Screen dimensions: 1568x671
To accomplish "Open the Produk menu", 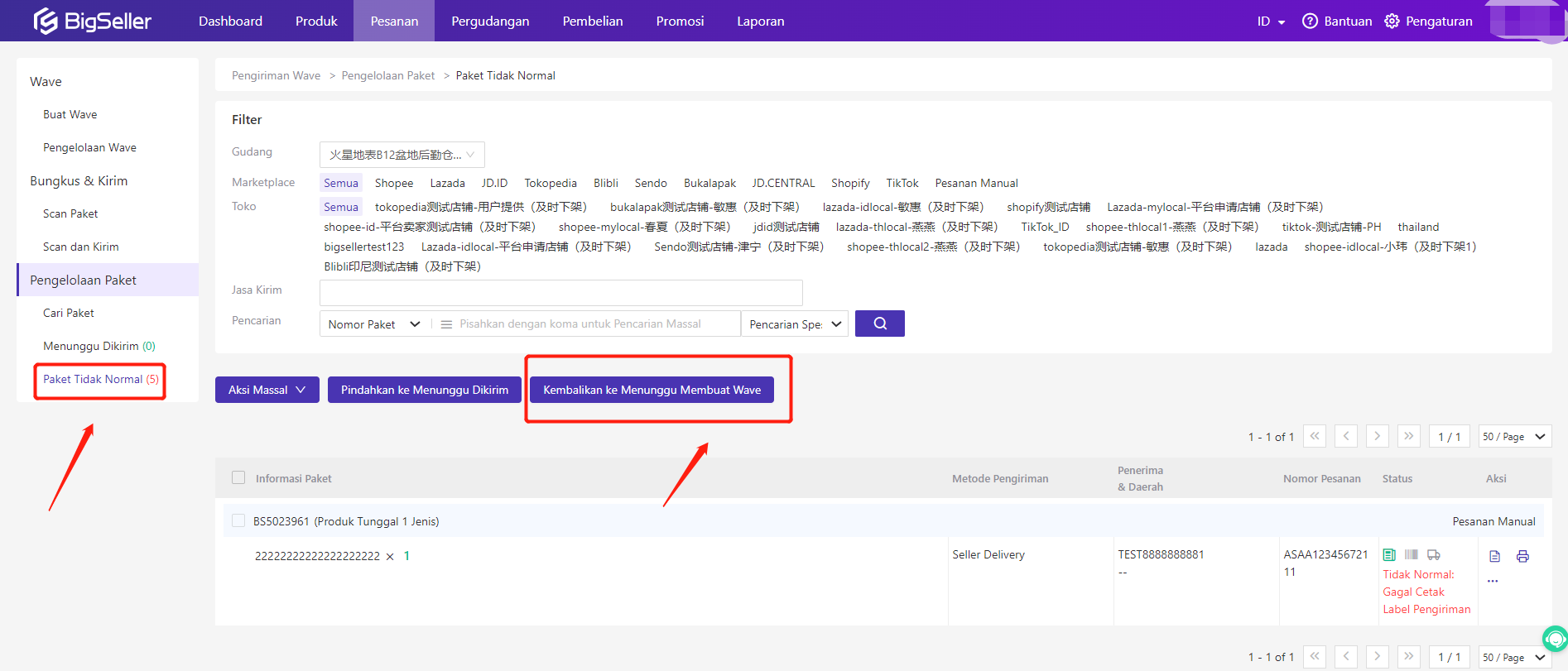I will point(316,21).
